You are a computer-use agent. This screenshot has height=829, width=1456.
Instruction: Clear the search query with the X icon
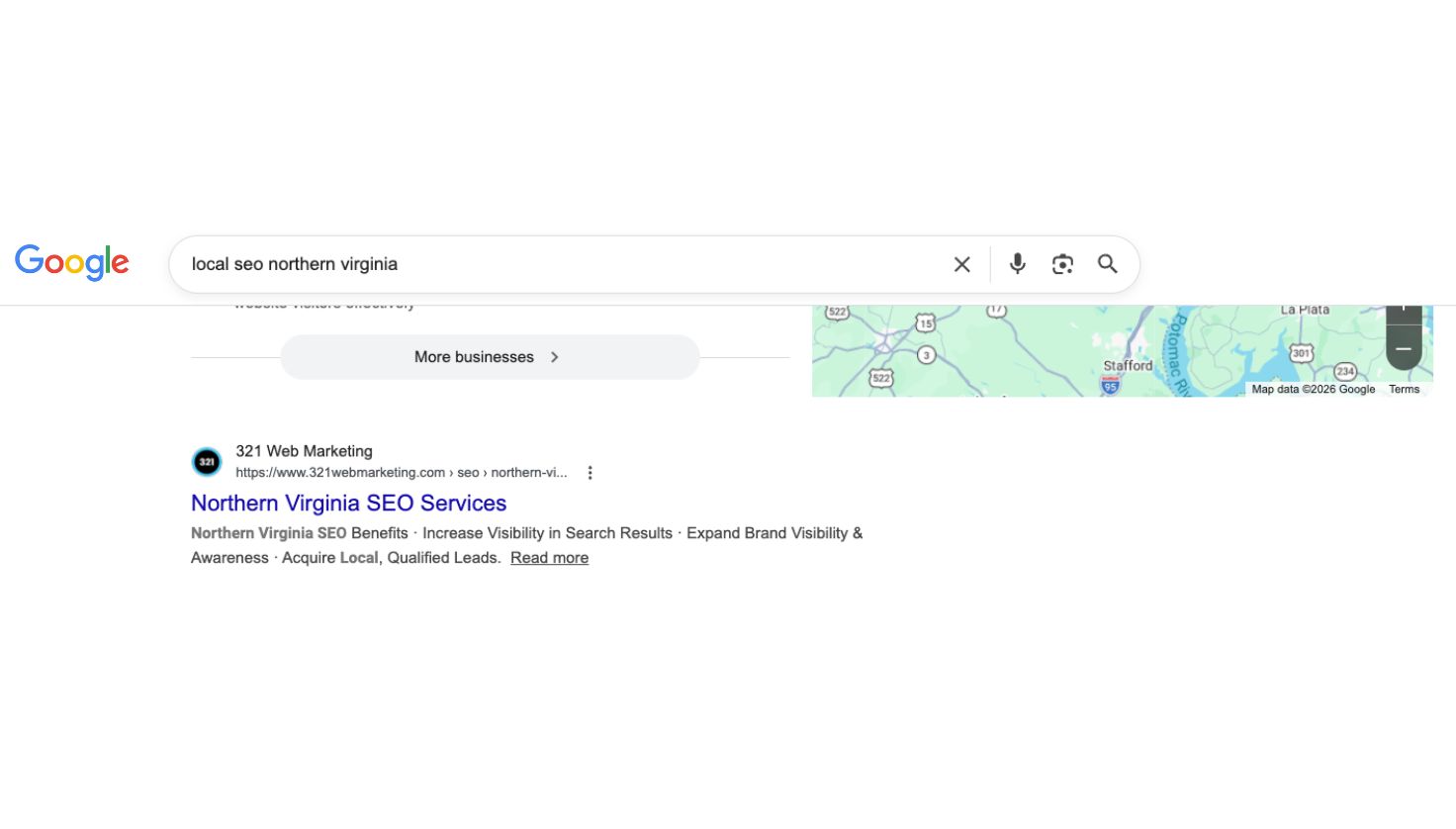click(x=961, y=264)
